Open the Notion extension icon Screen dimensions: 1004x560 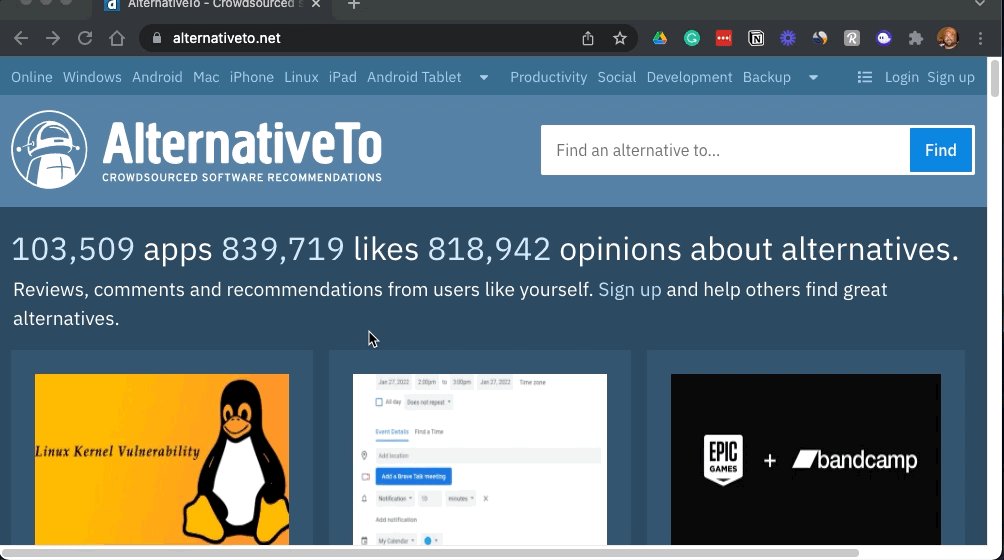click(x=756, y=38)
